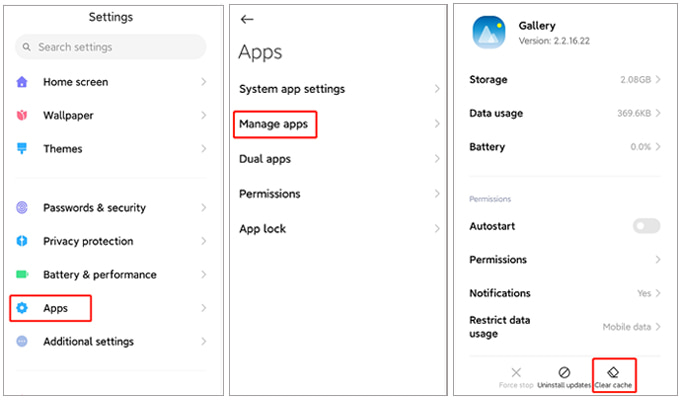Expand the Restrict data usage chevron
680x400 pixels.
click(x=658, y=327)
